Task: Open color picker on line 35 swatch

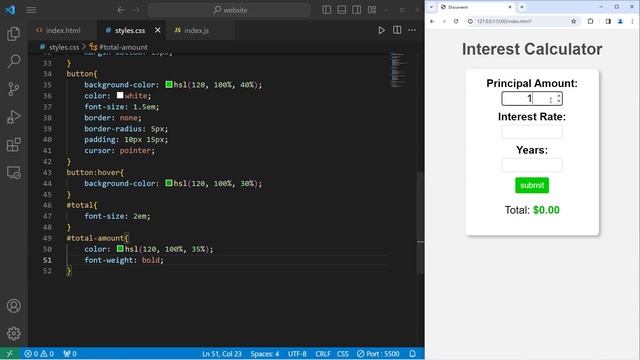Action: 169,84
